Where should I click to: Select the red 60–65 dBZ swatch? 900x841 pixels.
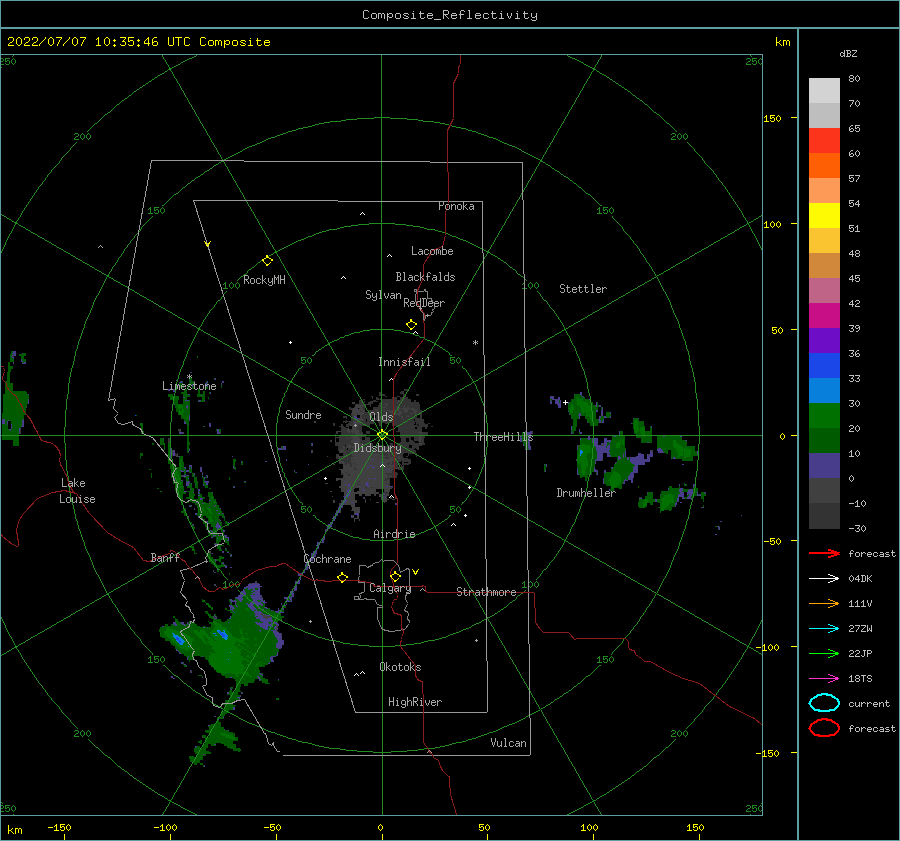tap(824, 141)
